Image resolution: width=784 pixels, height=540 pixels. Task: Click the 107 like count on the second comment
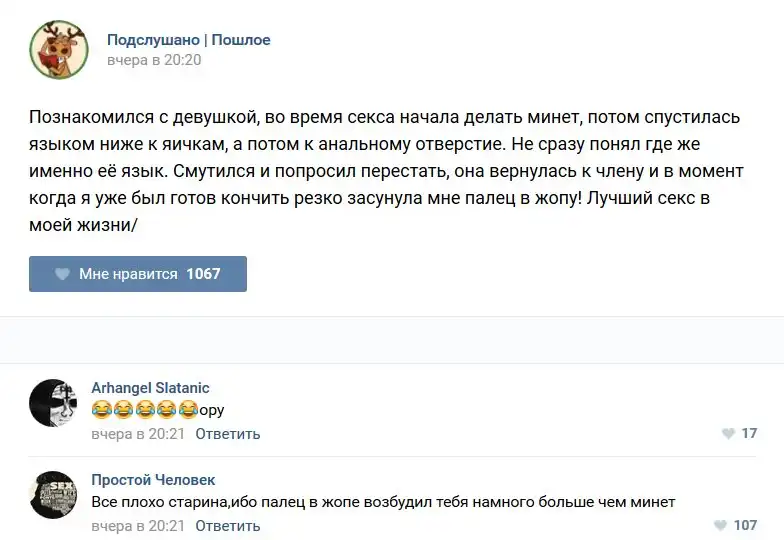click(x=745, y=526)
